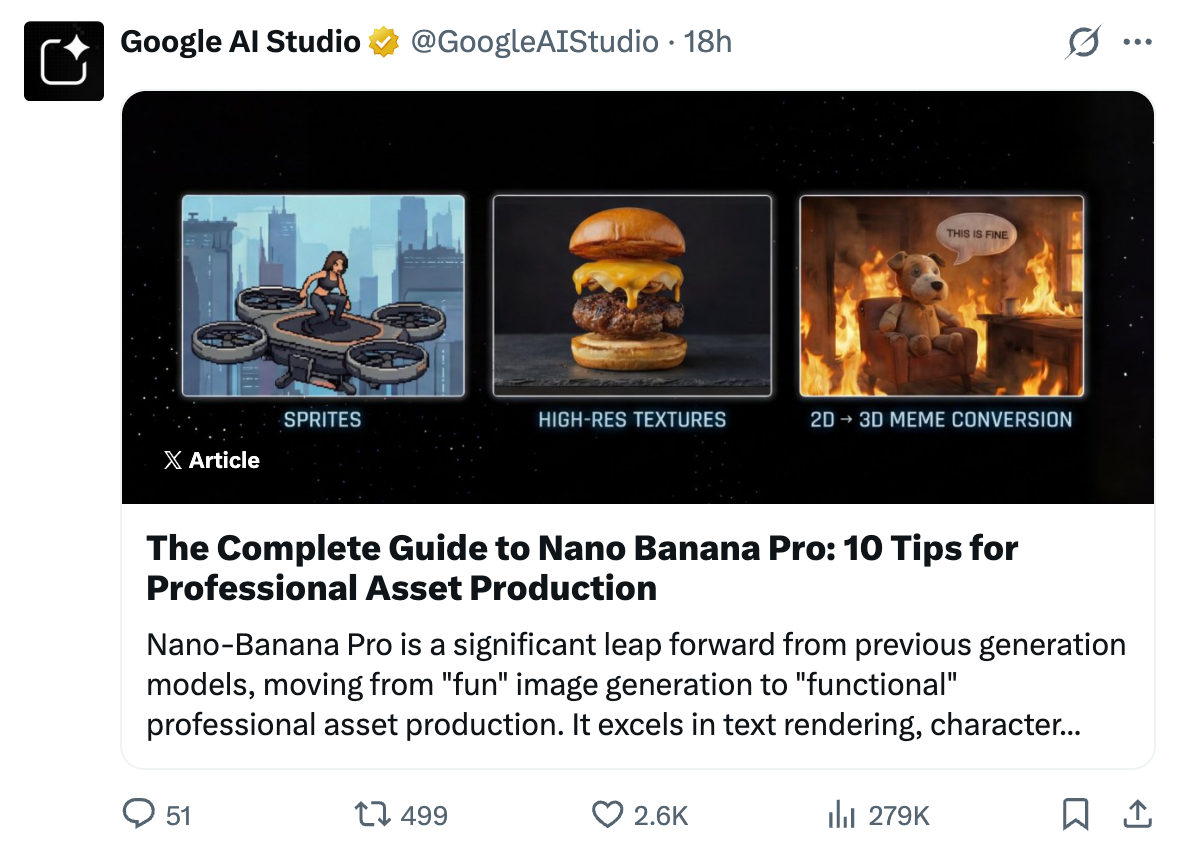Click the SPRITES example thumbnail
Viewport: 1188px width, 854px height.
323,293
